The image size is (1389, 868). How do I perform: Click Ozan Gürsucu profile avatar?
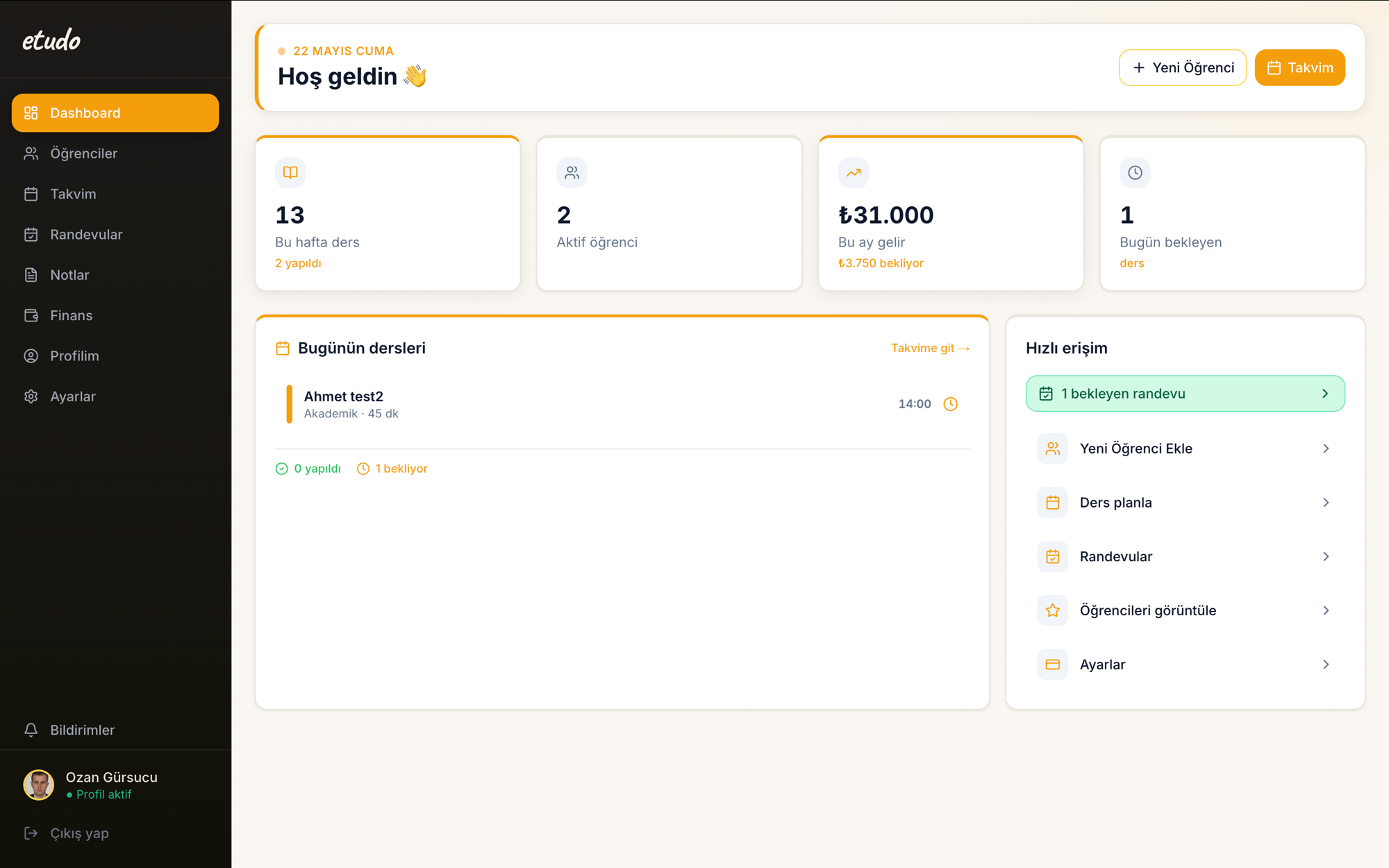[39, 785]
